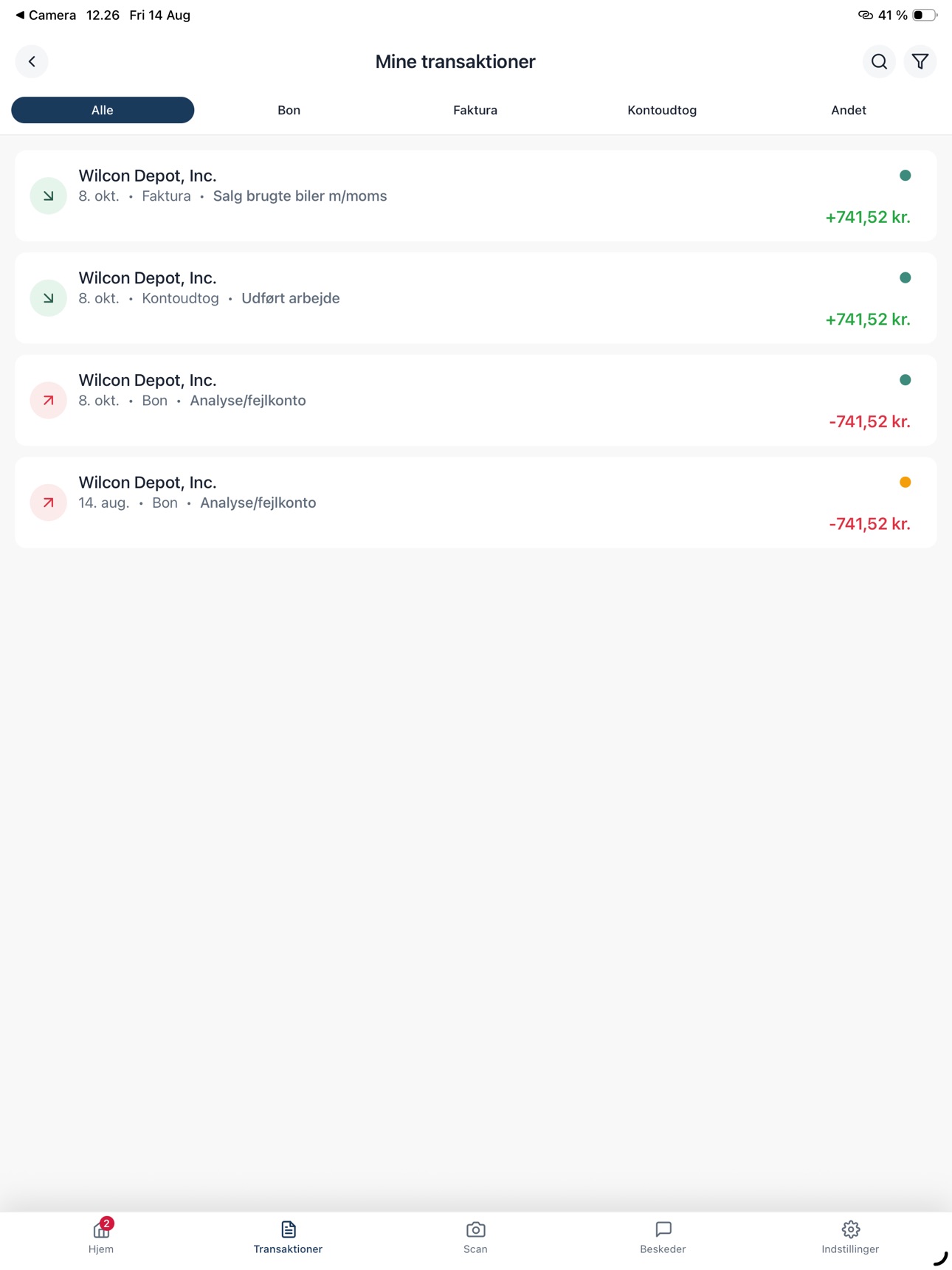Switch to the Faktura tab

[475, 110]
